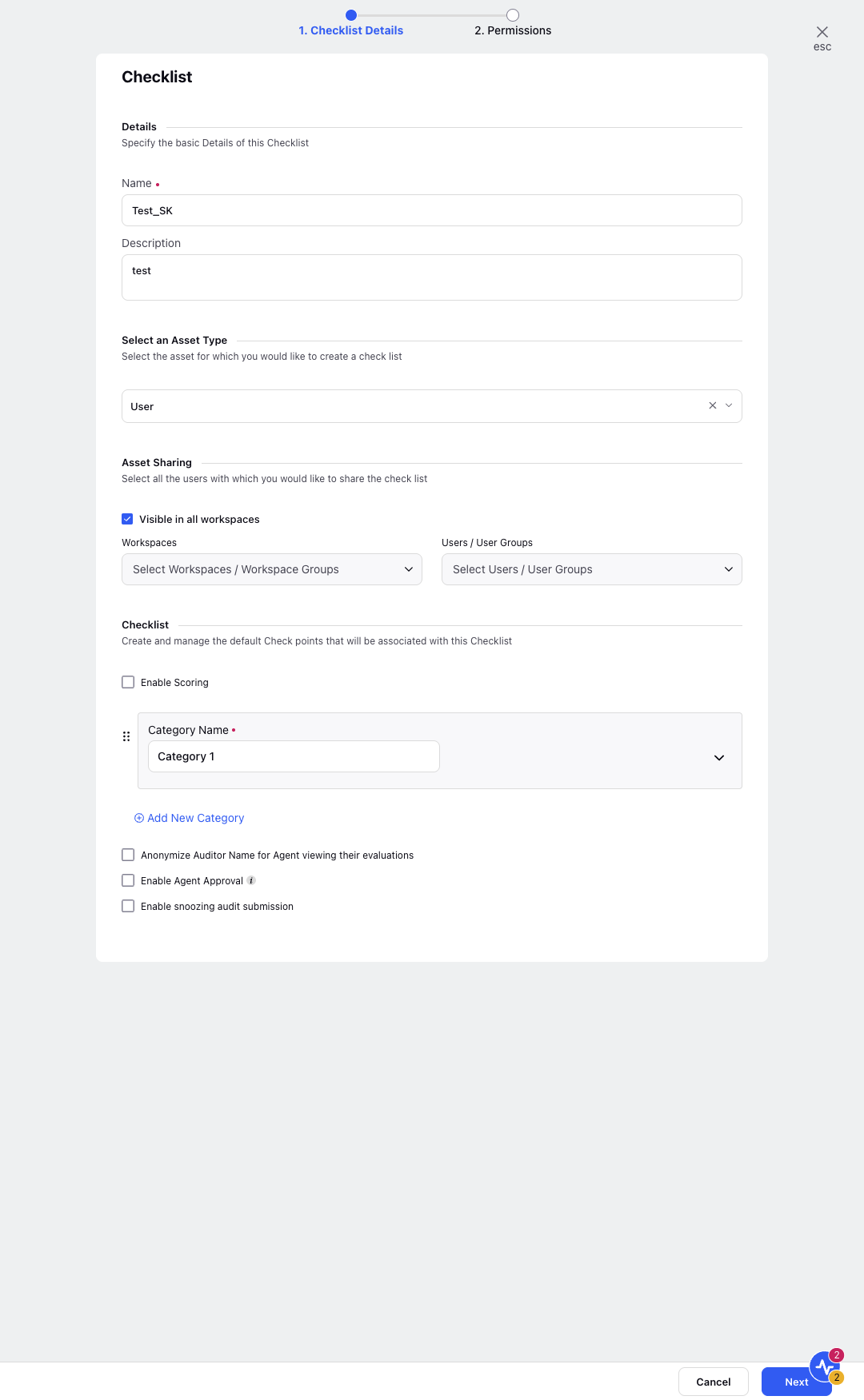The image size is (864, 1400).
Task: Open the activity pulse widget icon
Action: pos(825,1366)
